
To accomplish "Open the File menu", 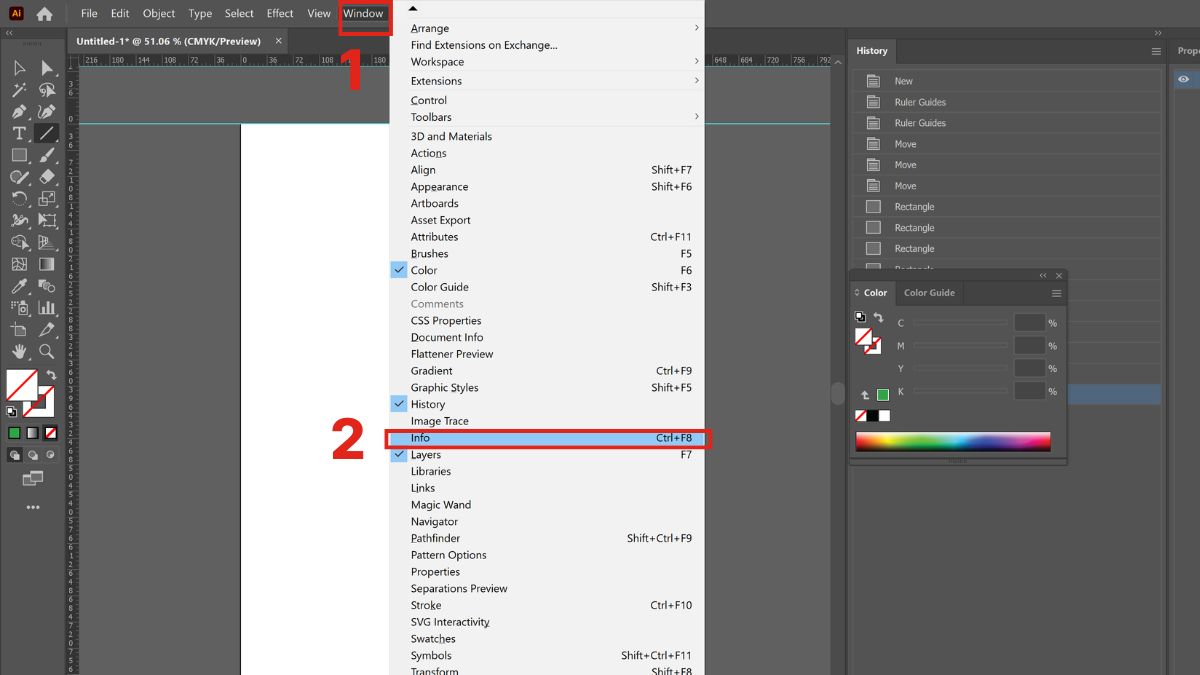I will tap(89, 14).
